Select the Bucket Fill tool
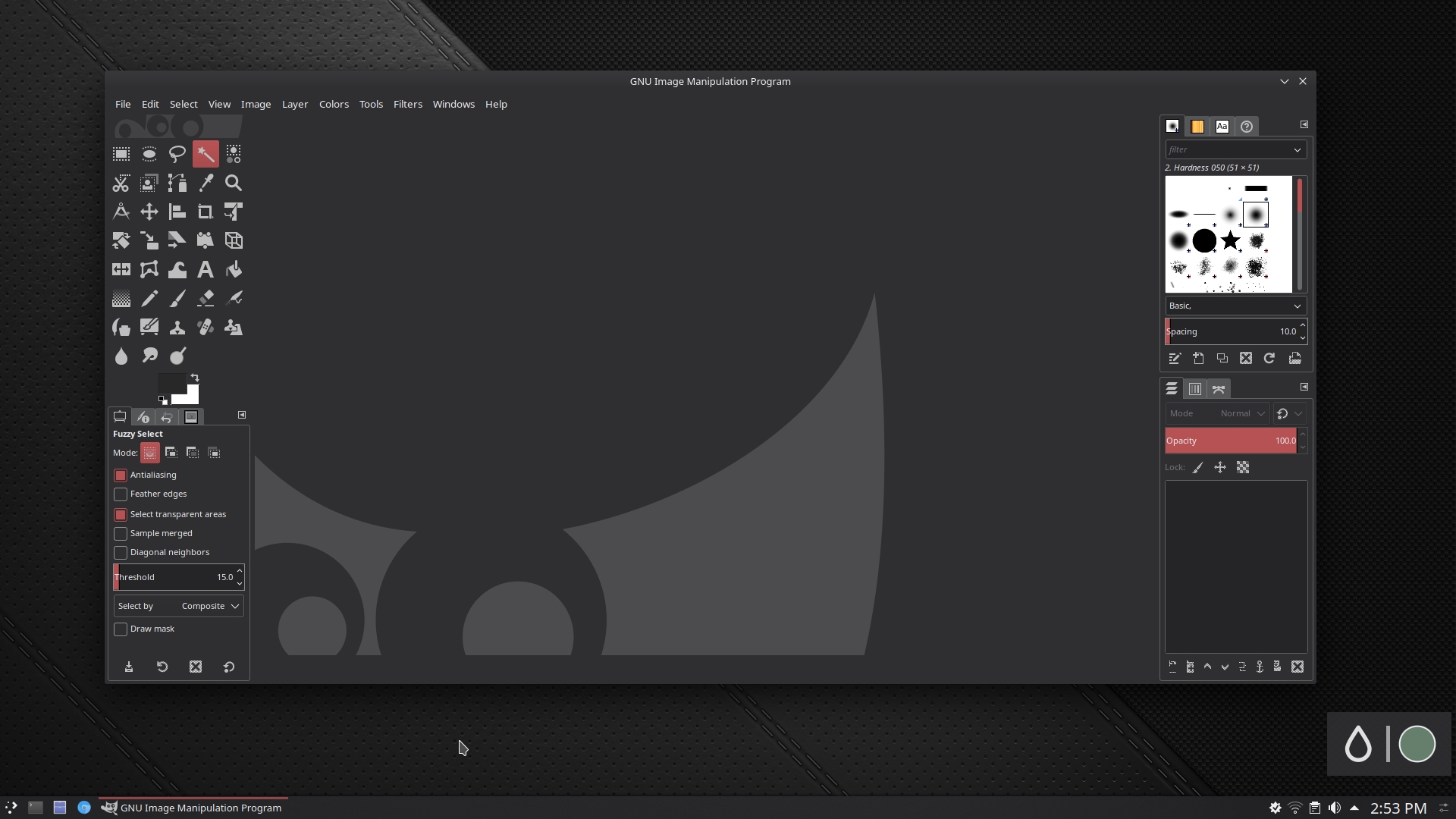 [234, 269]
